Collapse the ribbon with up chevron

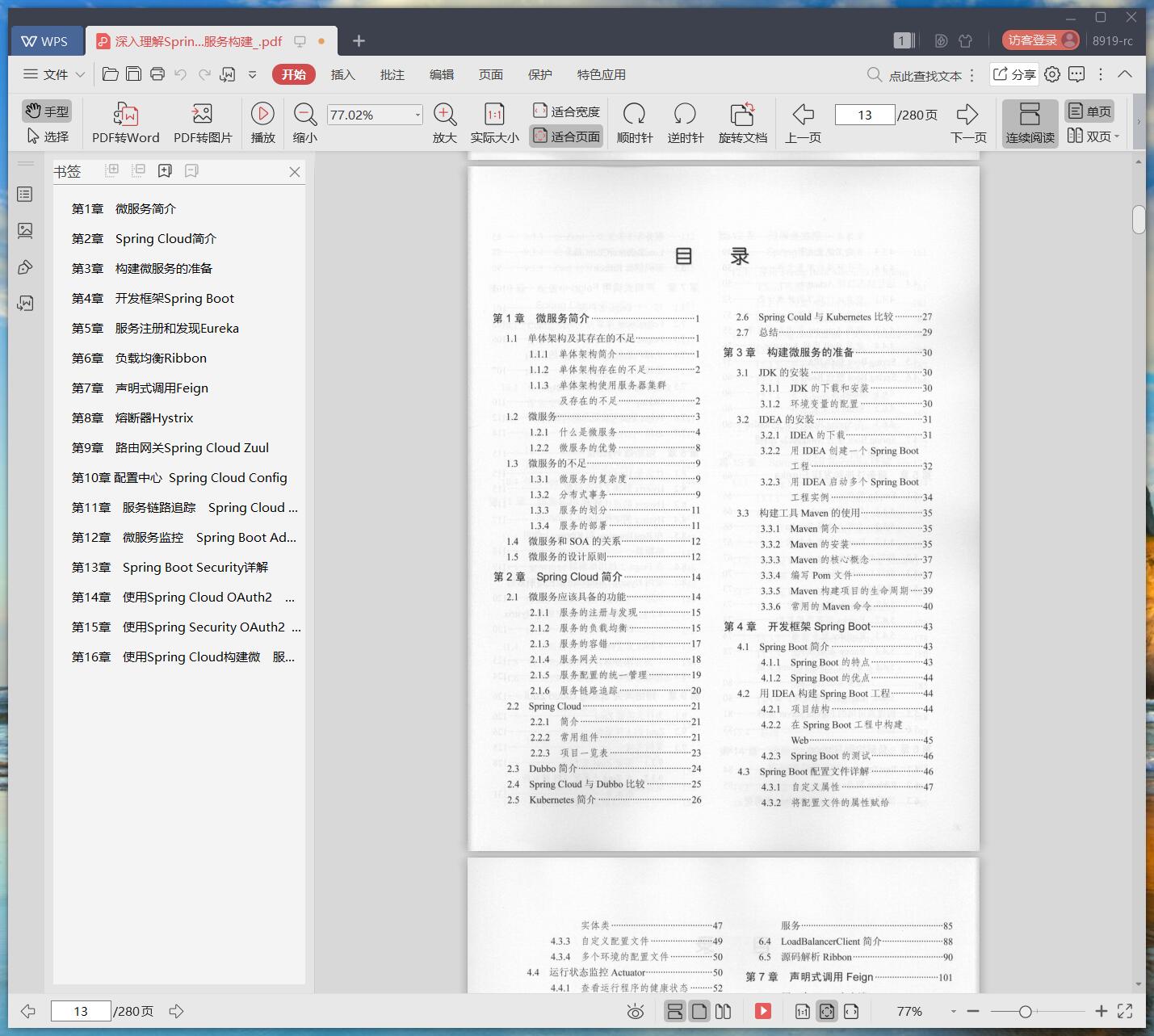[x=1125, y=74]
